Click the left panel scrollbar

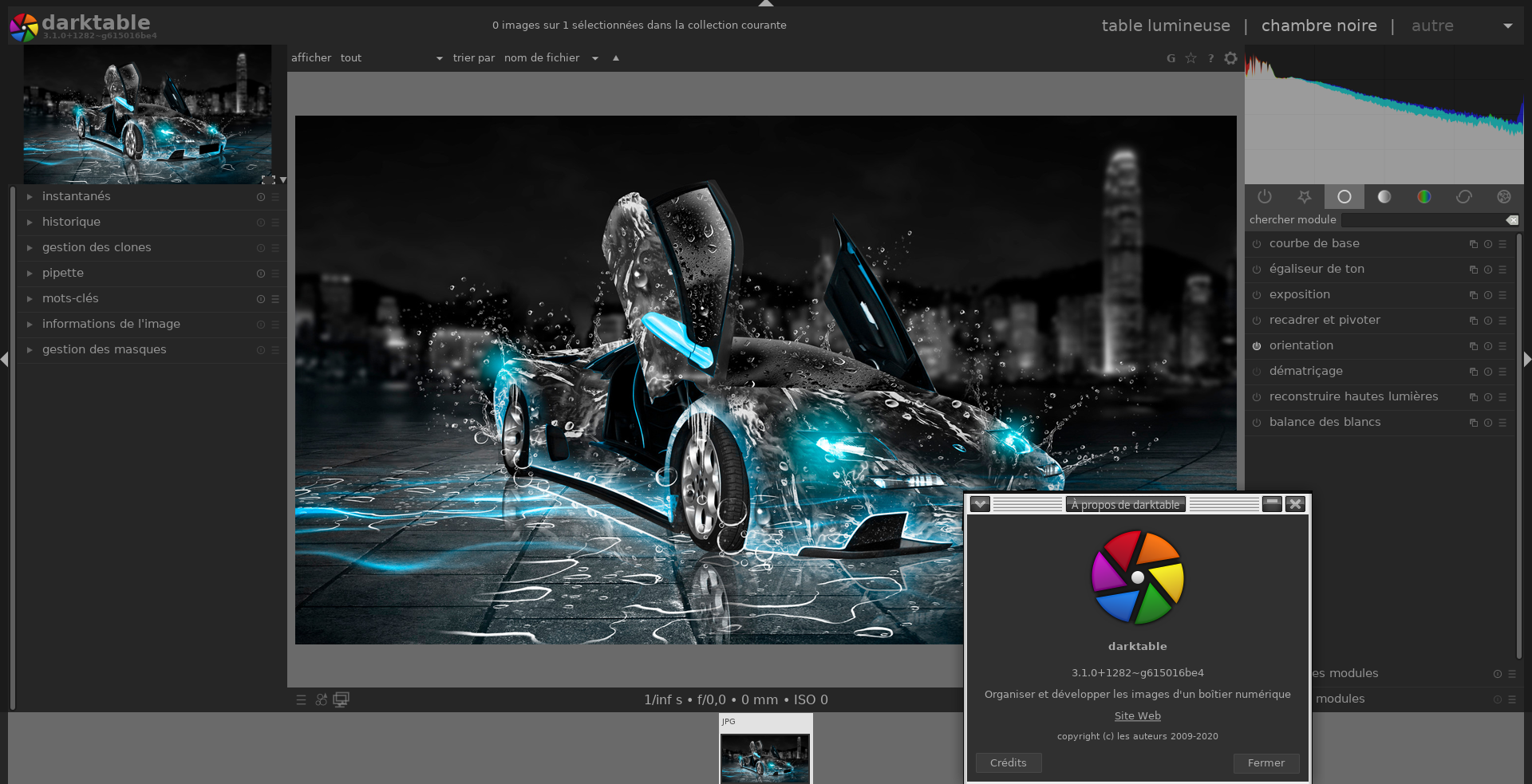point(12,447)
